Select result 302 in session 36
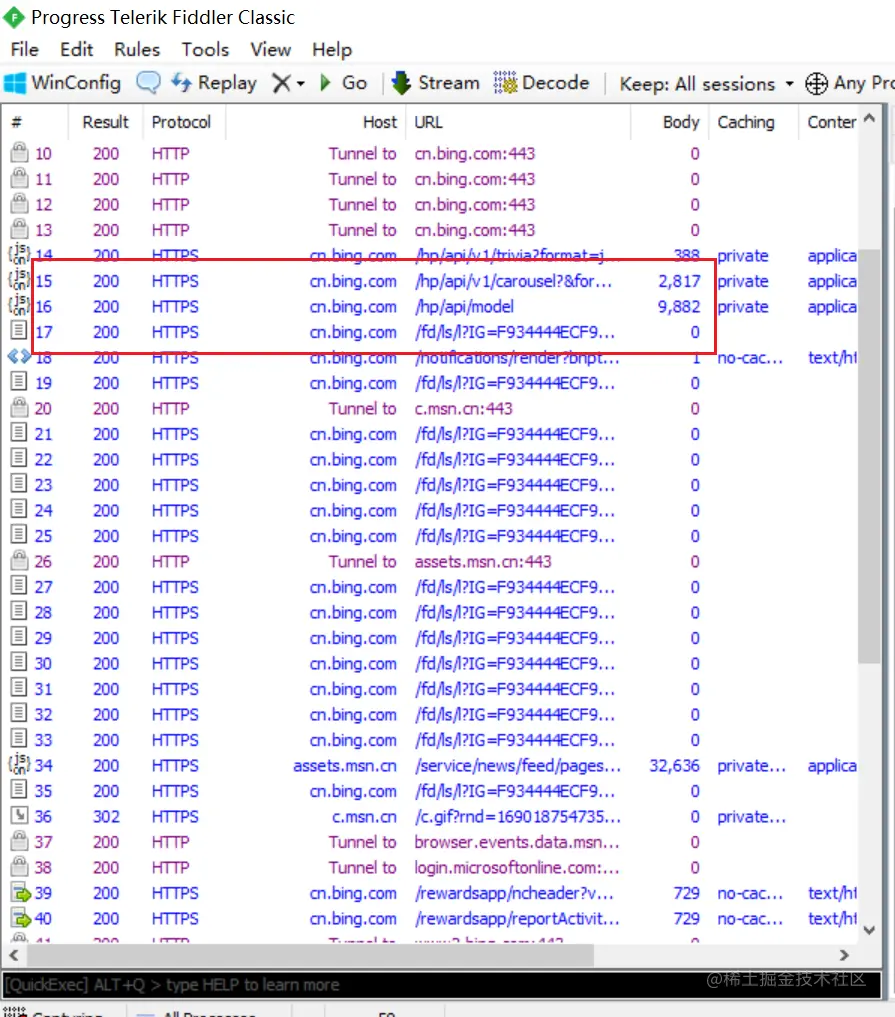This screenshot has width=895, height=1017. (106, 817)
